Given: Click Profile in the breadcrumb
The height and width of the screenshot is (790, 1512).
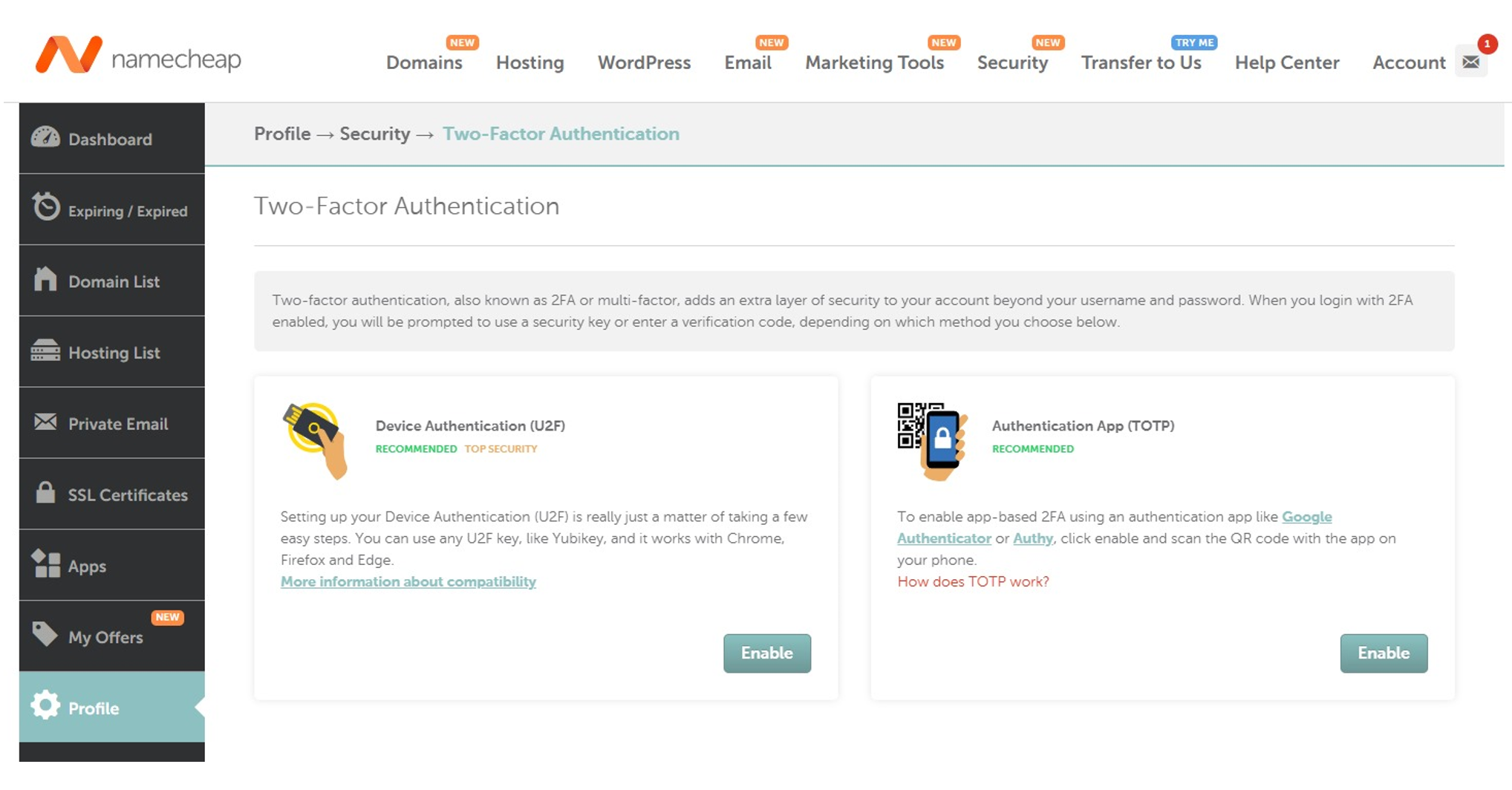Looking at the screenshot, I should 282,134.
